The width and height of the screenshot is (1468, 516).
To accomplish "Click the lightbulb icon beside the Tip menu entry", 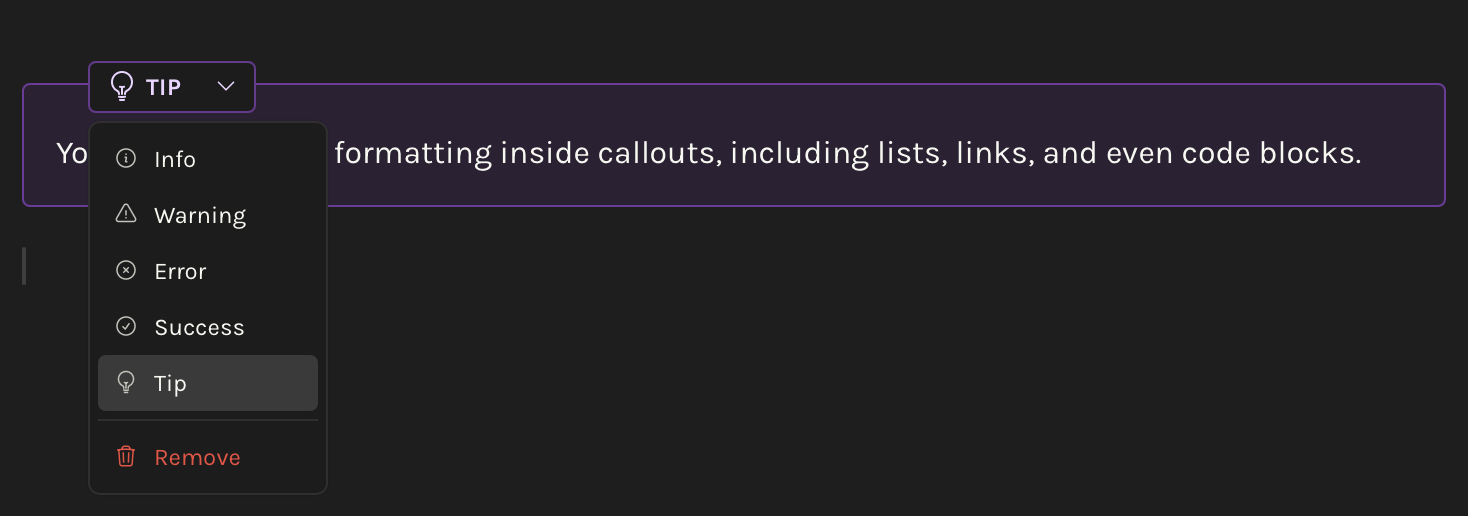I will point(126,382).
